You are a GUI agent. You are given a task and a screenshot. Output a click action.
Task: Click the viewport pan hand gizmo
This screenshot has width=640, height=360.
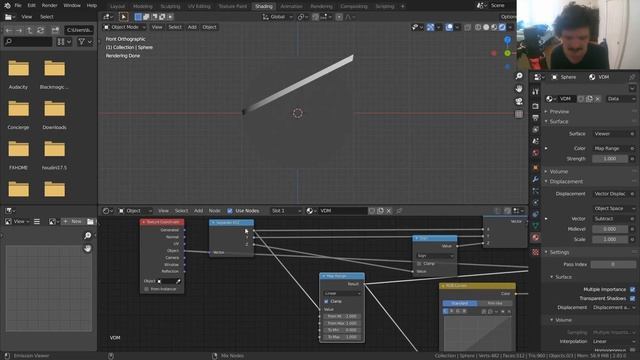519,89
